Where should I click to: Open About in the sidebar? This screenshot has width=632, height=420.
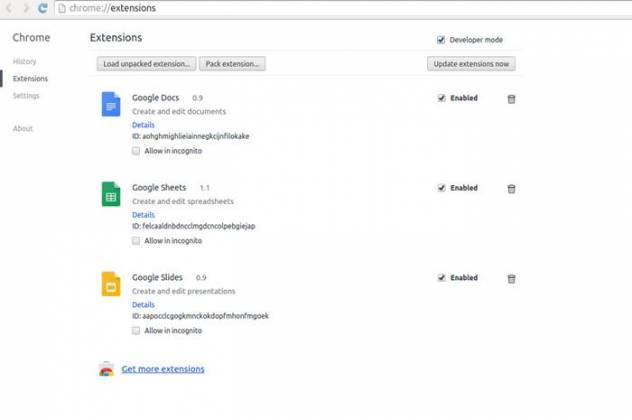click(x=23, y=128)
